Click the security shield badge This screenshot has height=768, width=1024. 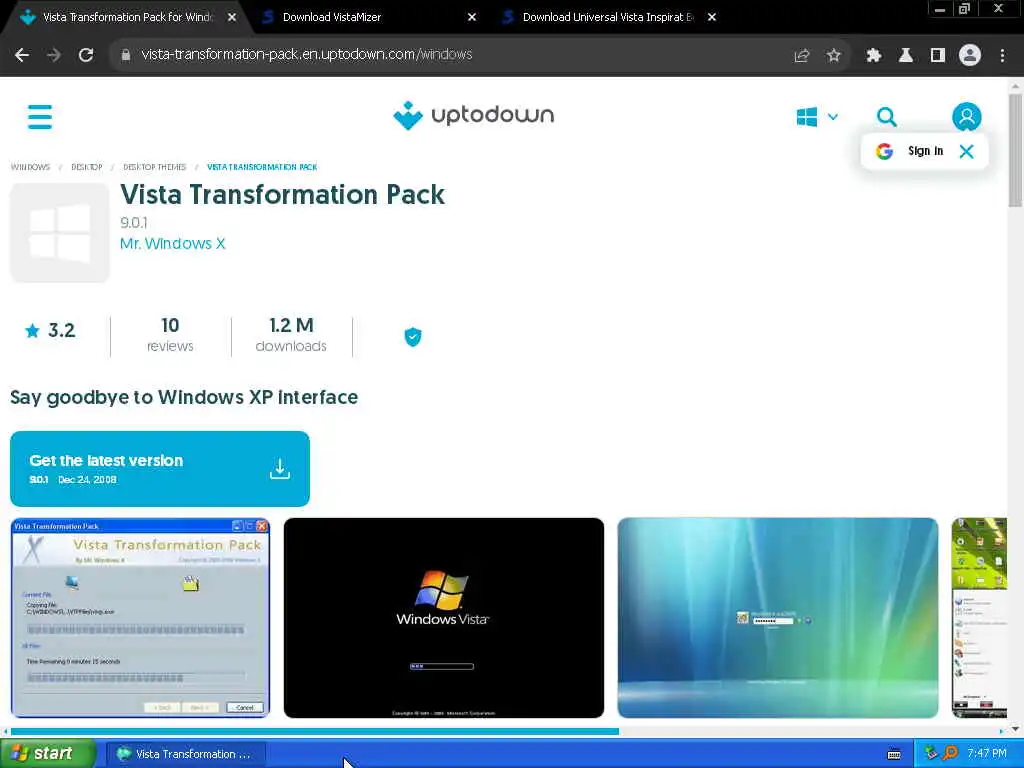click(x=413, y=337)
